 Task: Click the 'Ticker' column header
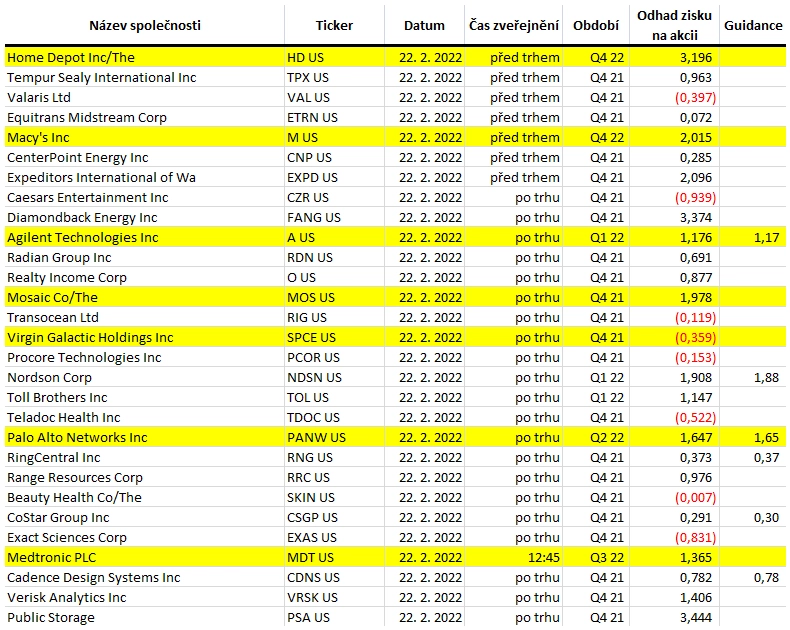[x=334, y=26]
